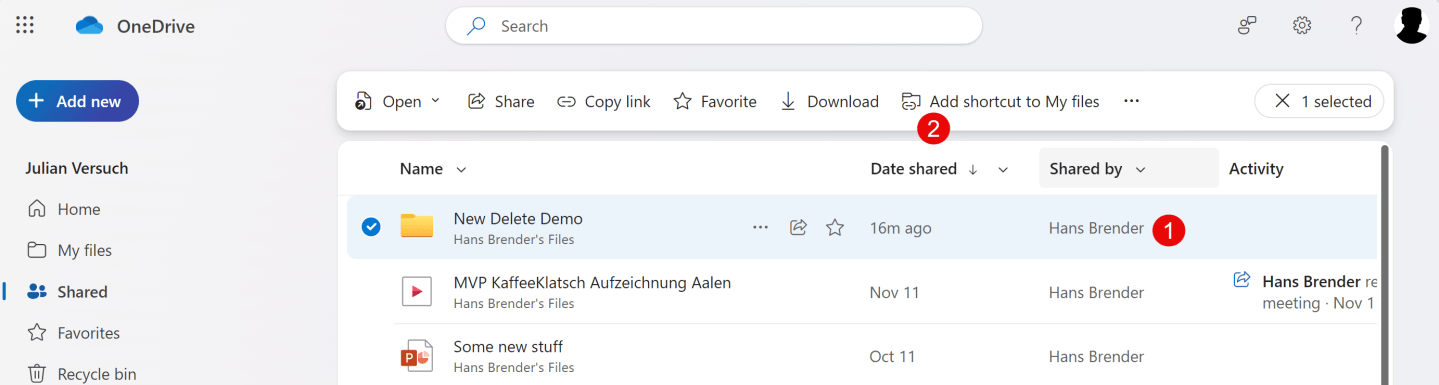Open Shared by column dropdown
The width and height of the screenshot is (1439, 385).
coord(1140,169)
